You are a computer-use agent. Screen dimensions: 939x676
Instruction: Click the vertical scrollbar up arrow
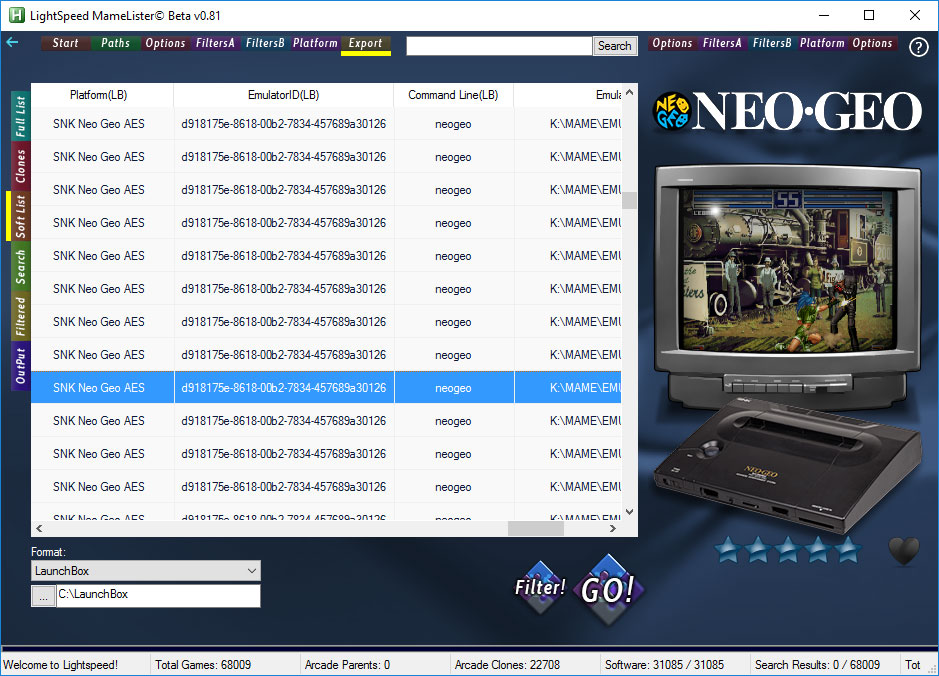[629, 92]
